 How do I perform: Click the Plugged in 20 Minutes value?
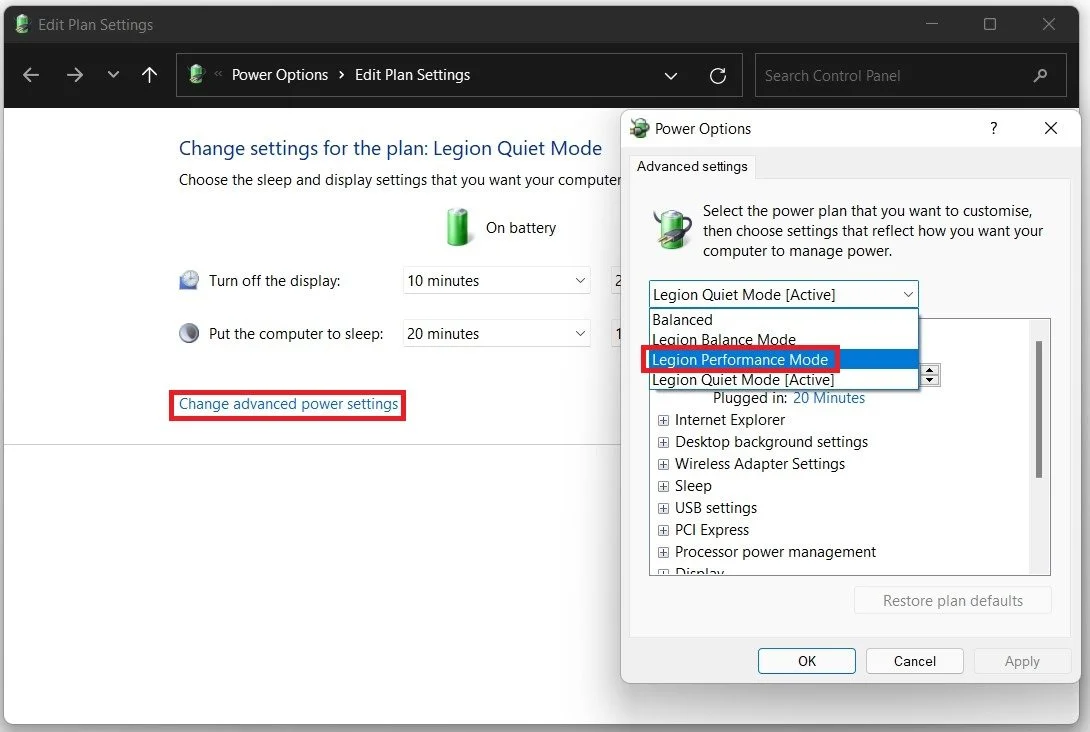[x=829, y=398]
